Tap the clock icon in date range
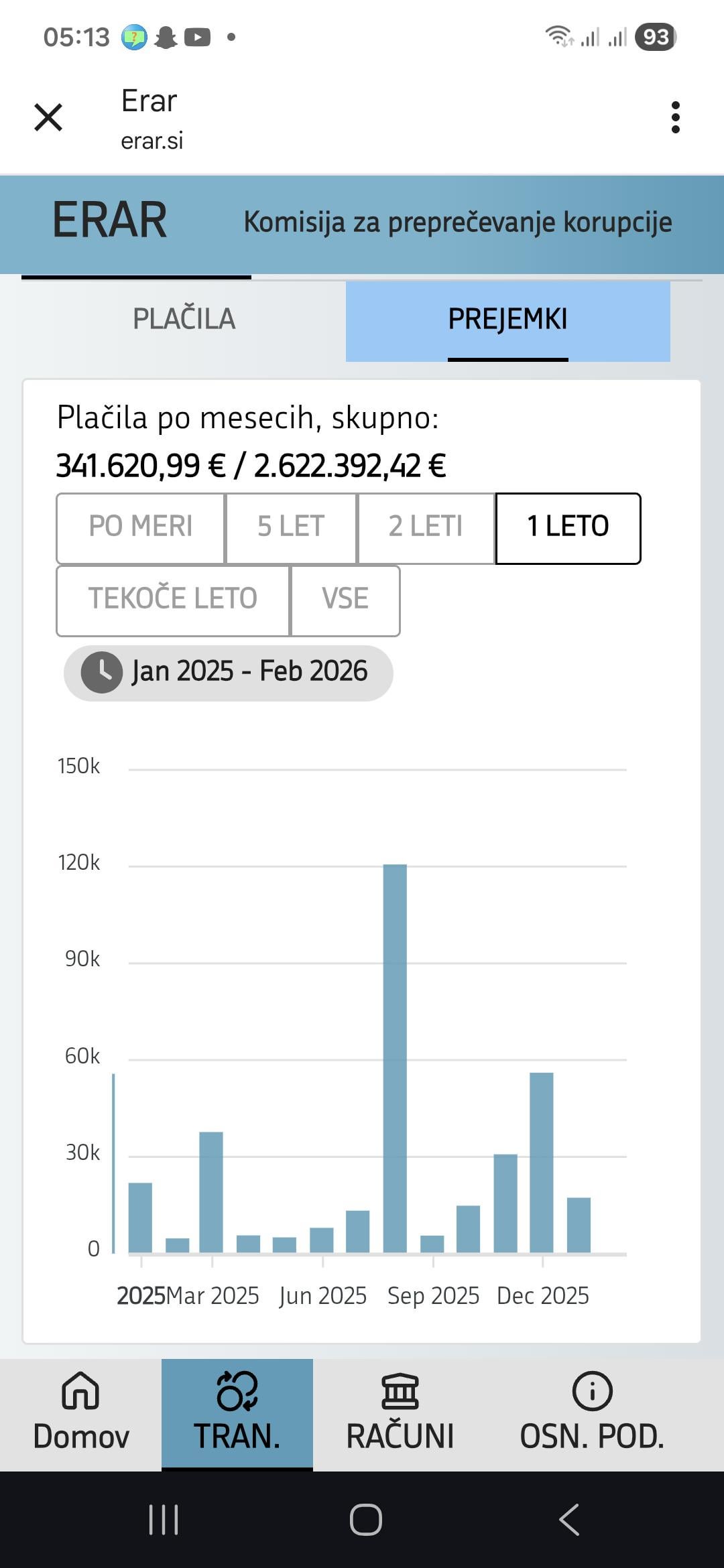724x1568 pixels. [101, 672]
